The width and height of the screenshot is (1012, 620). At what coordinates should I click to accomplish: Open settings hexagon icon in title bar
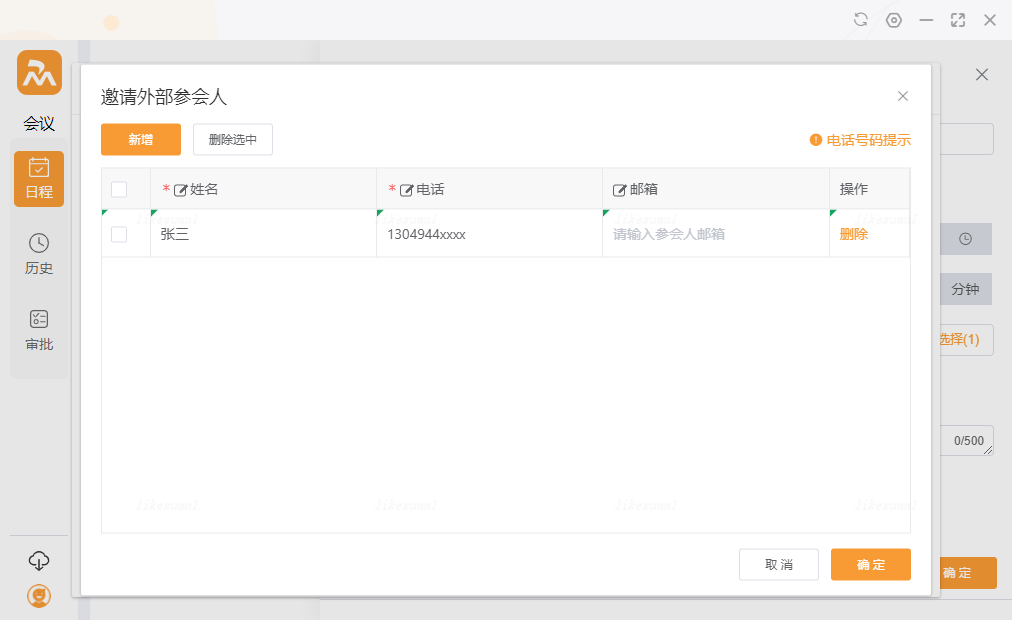(893, 20)
